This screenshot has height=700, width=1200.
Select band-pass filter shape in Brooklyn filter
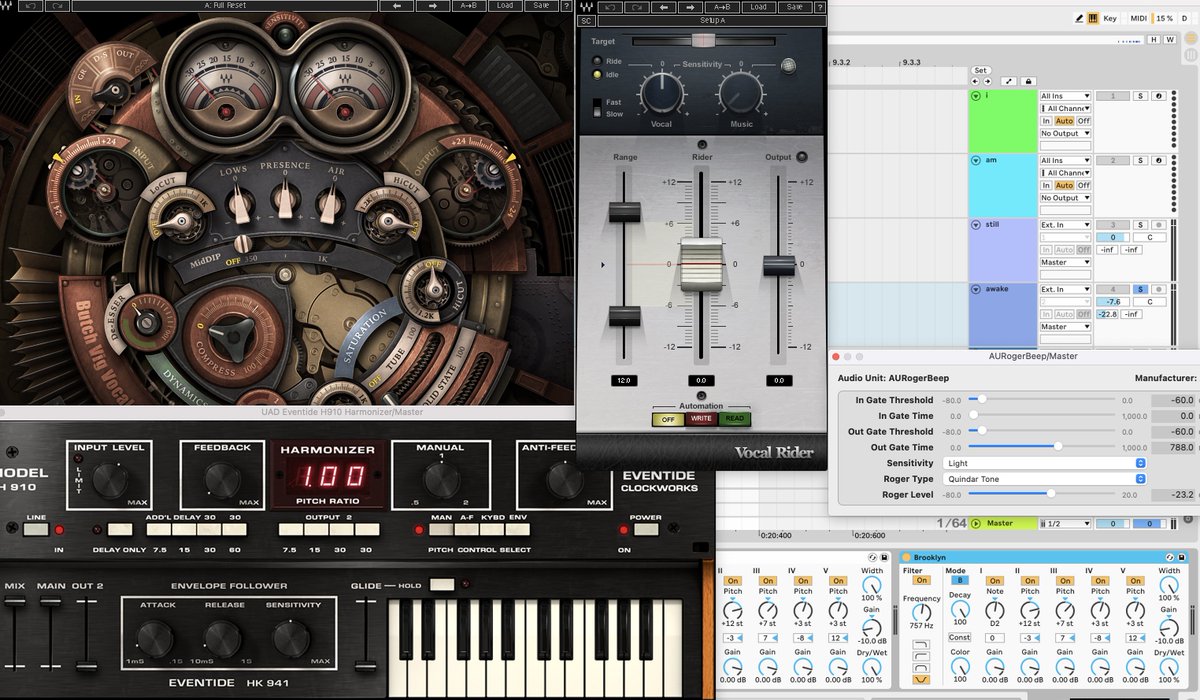pyautogui.click(x=921, y=667)
